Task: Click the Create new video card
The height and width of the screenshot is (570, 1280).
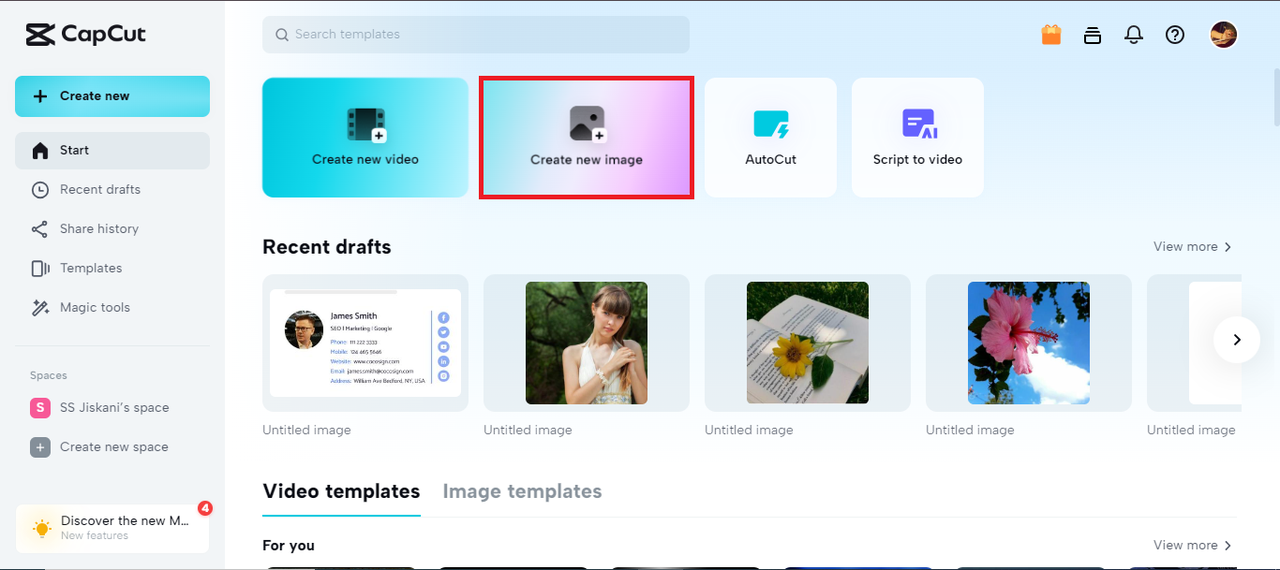Action: click(x=365, y=137)
